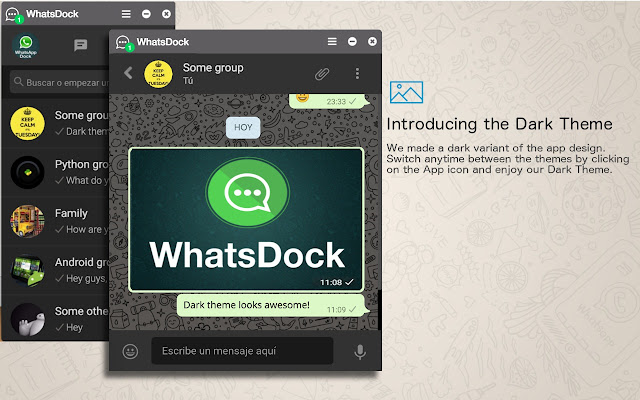The width and height of the screenshot is (640, 400).
Task: Click the 'Introducing the Dark Theme' heading
Action: point(499,124)
